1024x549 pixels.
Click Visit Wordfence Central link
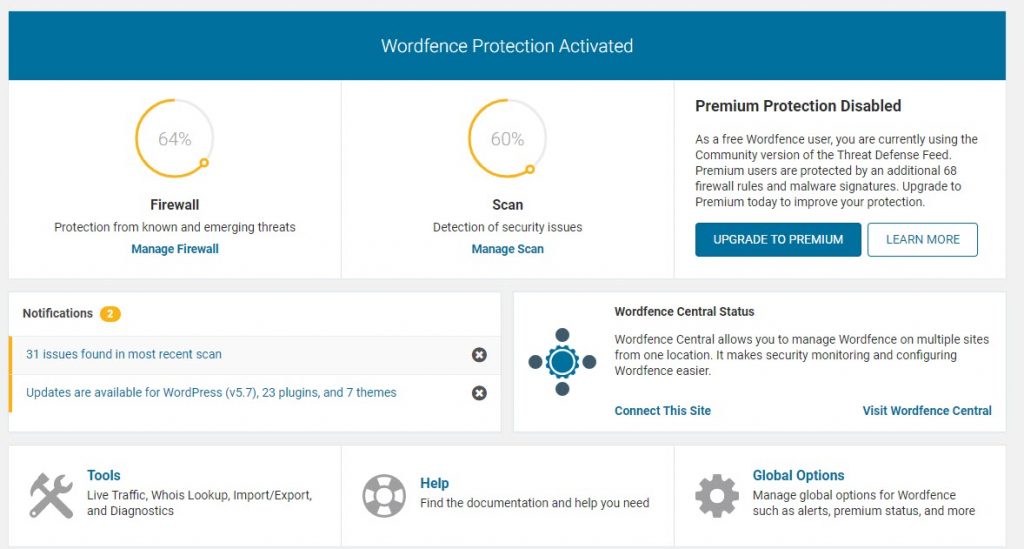(x=926, y=411)
